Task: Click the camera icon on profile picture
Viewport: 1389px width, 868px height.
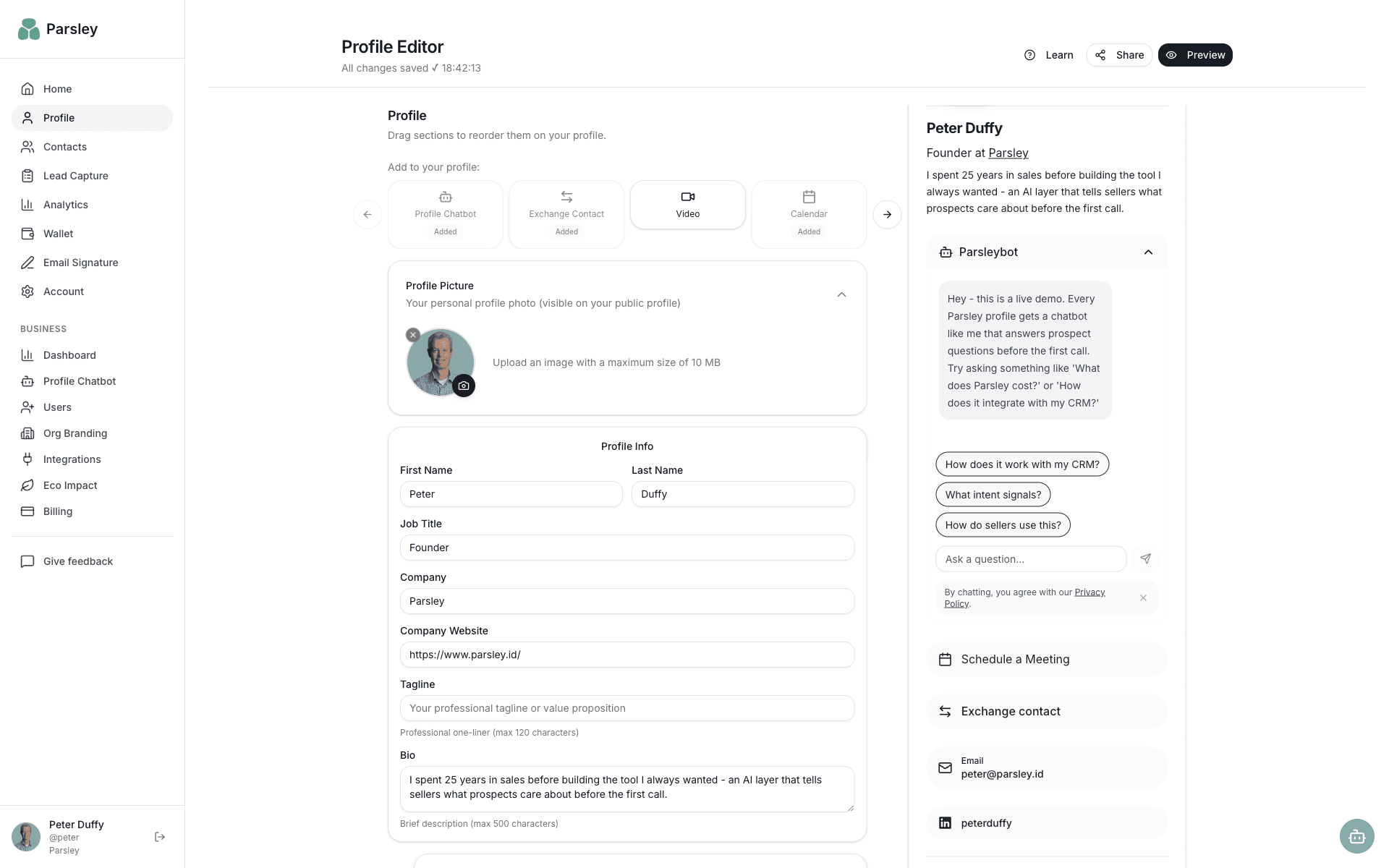Action: [x=464, y=386]
